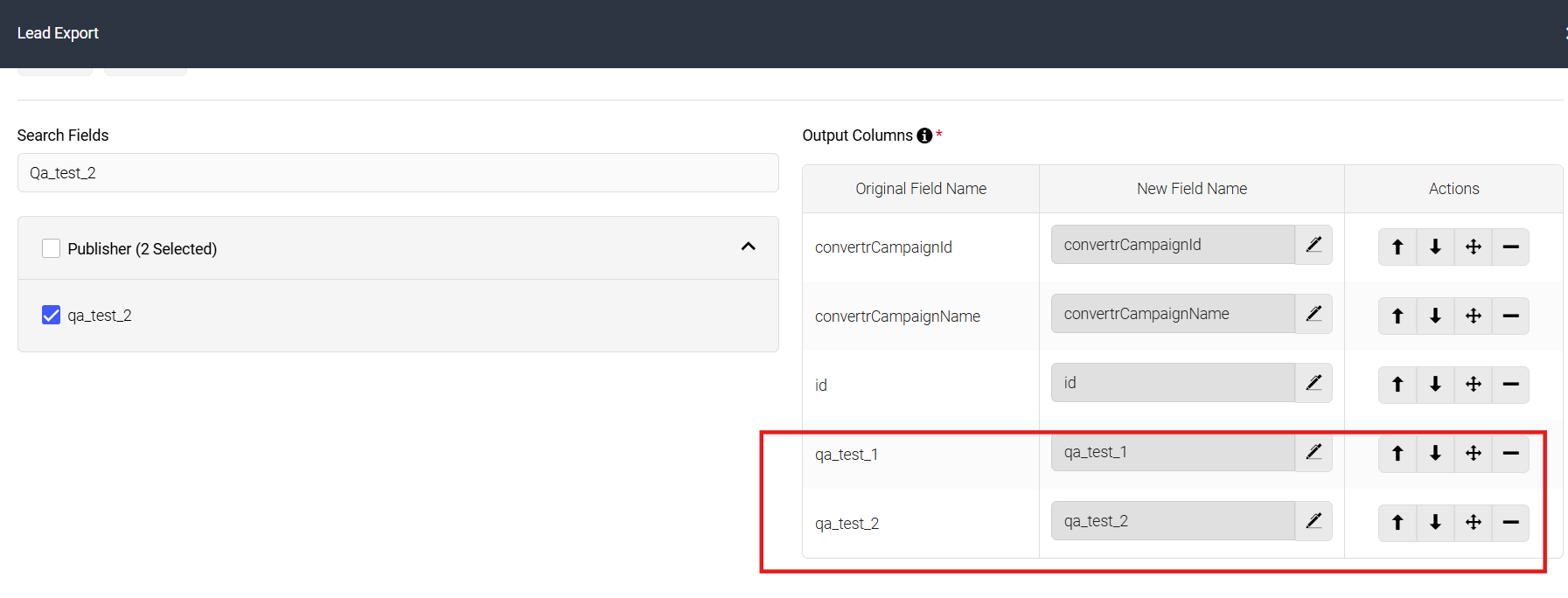Edit new field name for convertrCampaignId

[1314, 245]
